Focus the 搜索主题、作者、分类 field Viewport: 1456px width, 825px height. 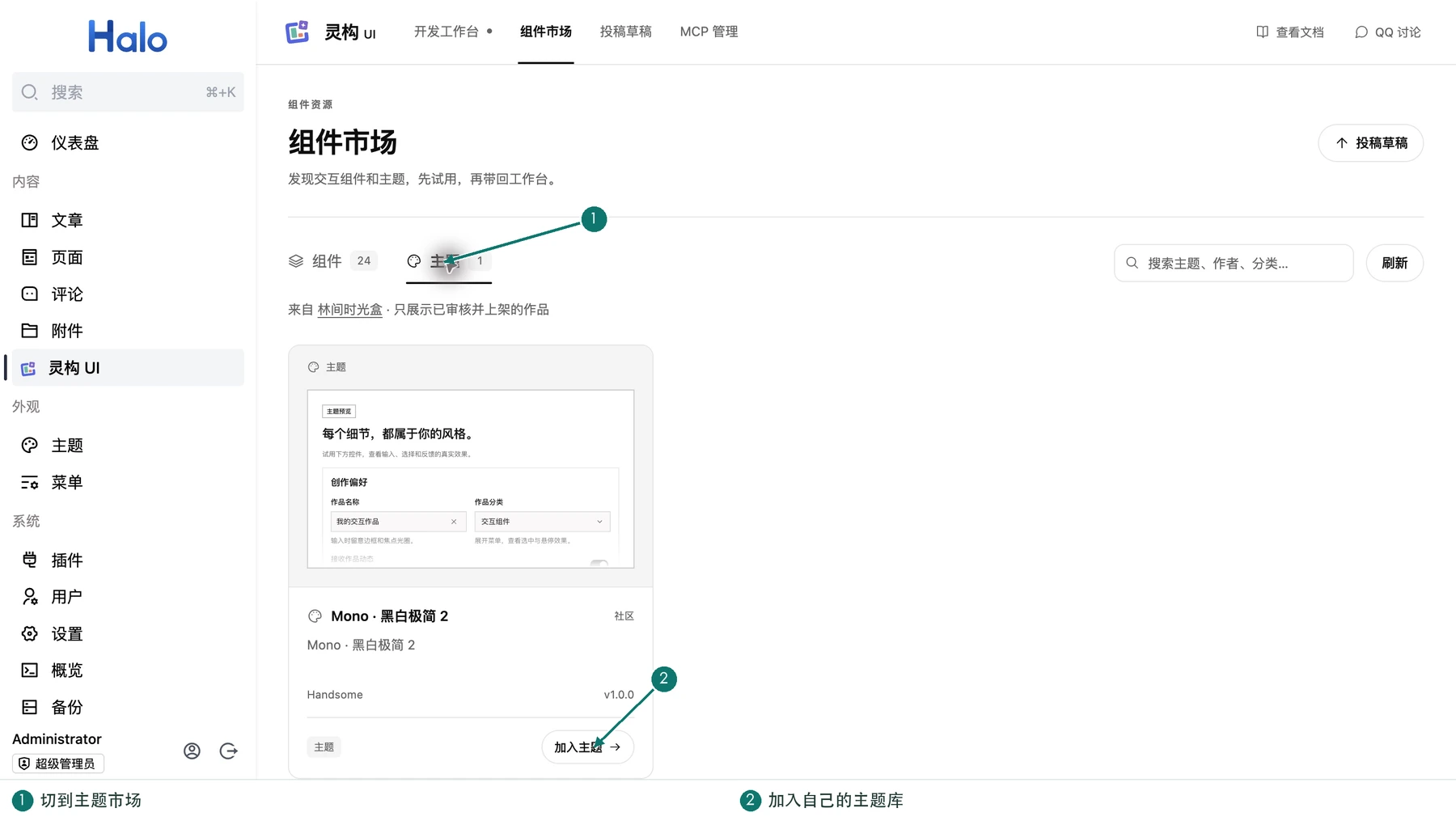coord(1234,264)
